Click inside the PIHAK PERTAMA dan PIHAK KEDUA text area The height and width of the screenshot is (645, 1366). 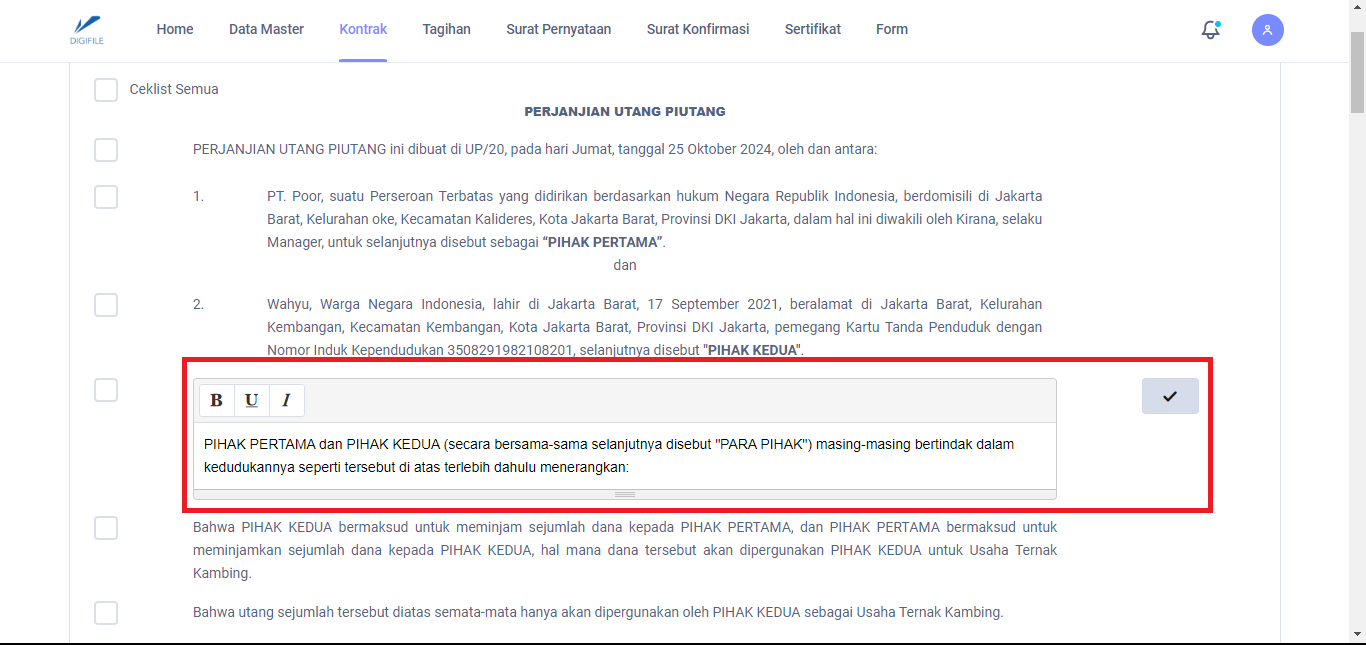click(x=624, y=455)
